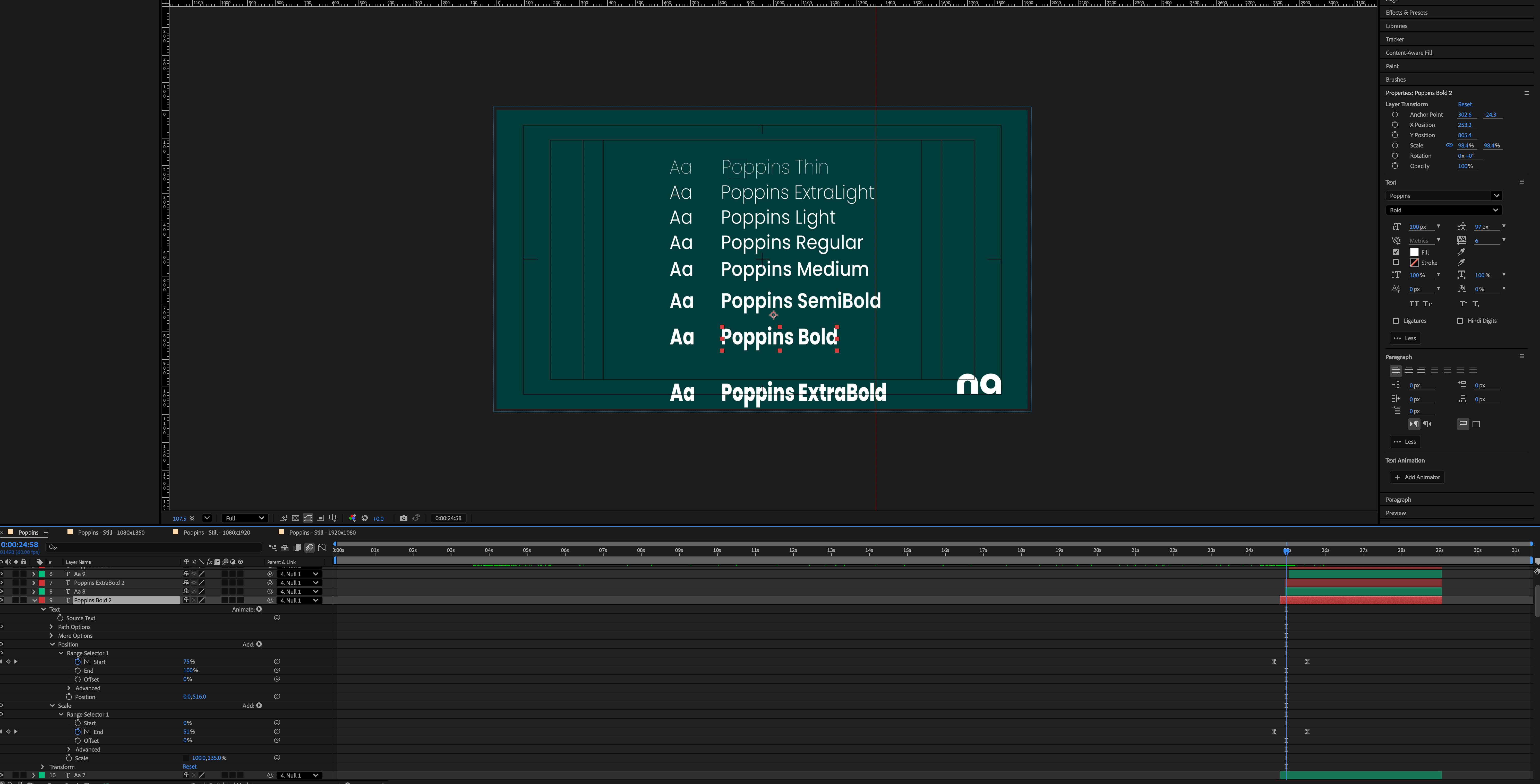Take a snapshot with the camera icon
The height and width of the screenshot is (784, 1540).
pos(404,518)
